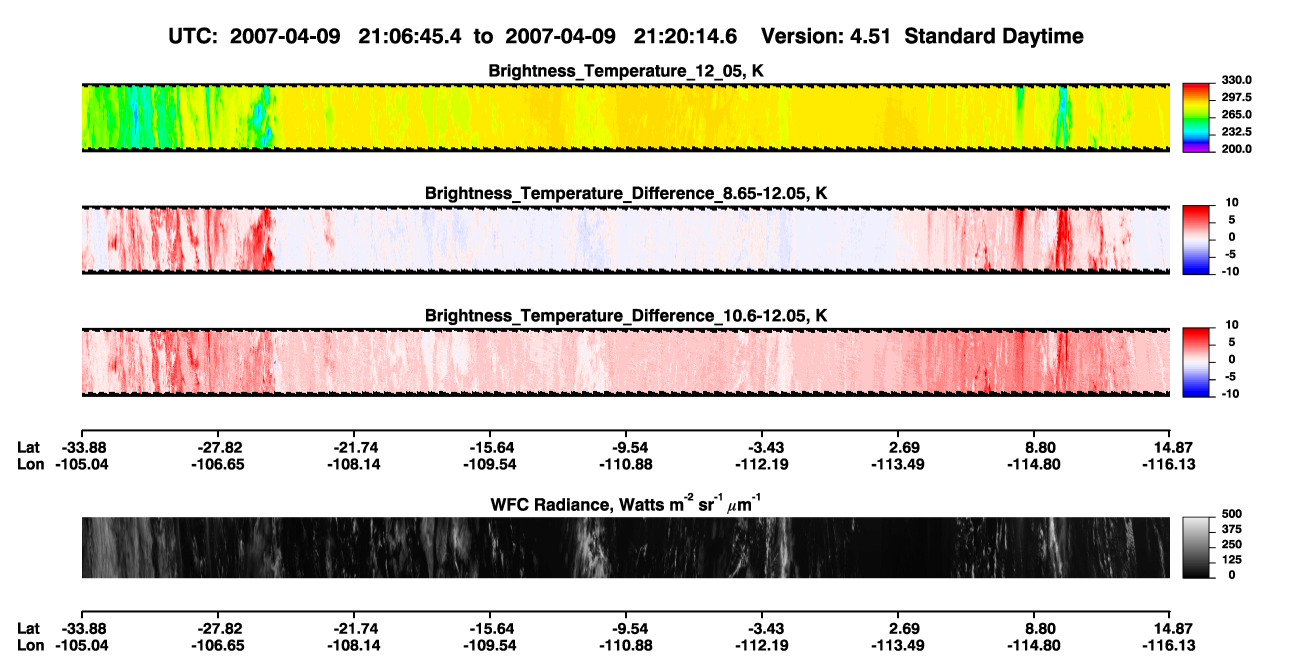The height and width of the screenshot is (667, 1300).
Task: Click the Brightness_Temperature_12_05 image strip
Action: click(626, 117)
